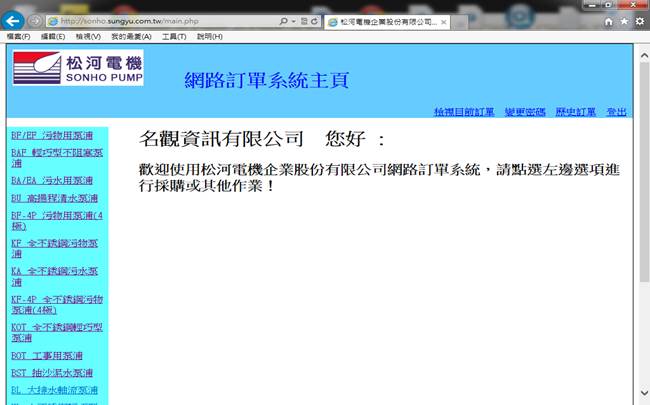The height and width of the screenshot is (405, 650).
Task: Click the page vertical scrollbar down arrow
Action: click(x=644, y=397)
